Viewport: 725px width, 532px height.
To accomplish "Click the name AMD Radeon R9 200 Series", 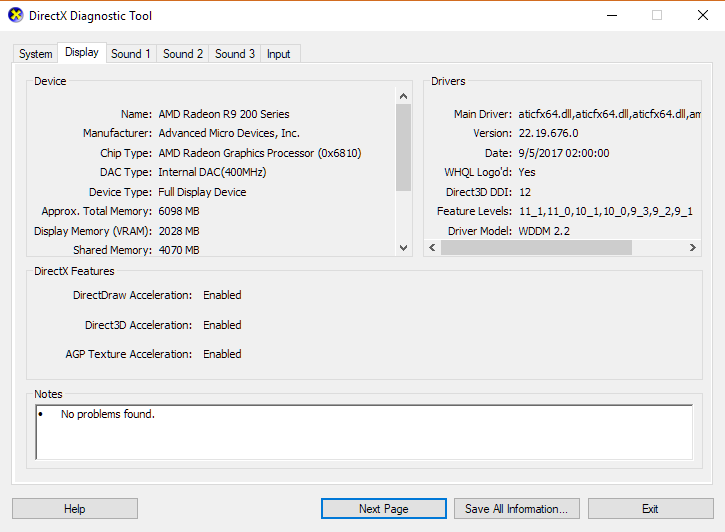I will pos(224,114).
